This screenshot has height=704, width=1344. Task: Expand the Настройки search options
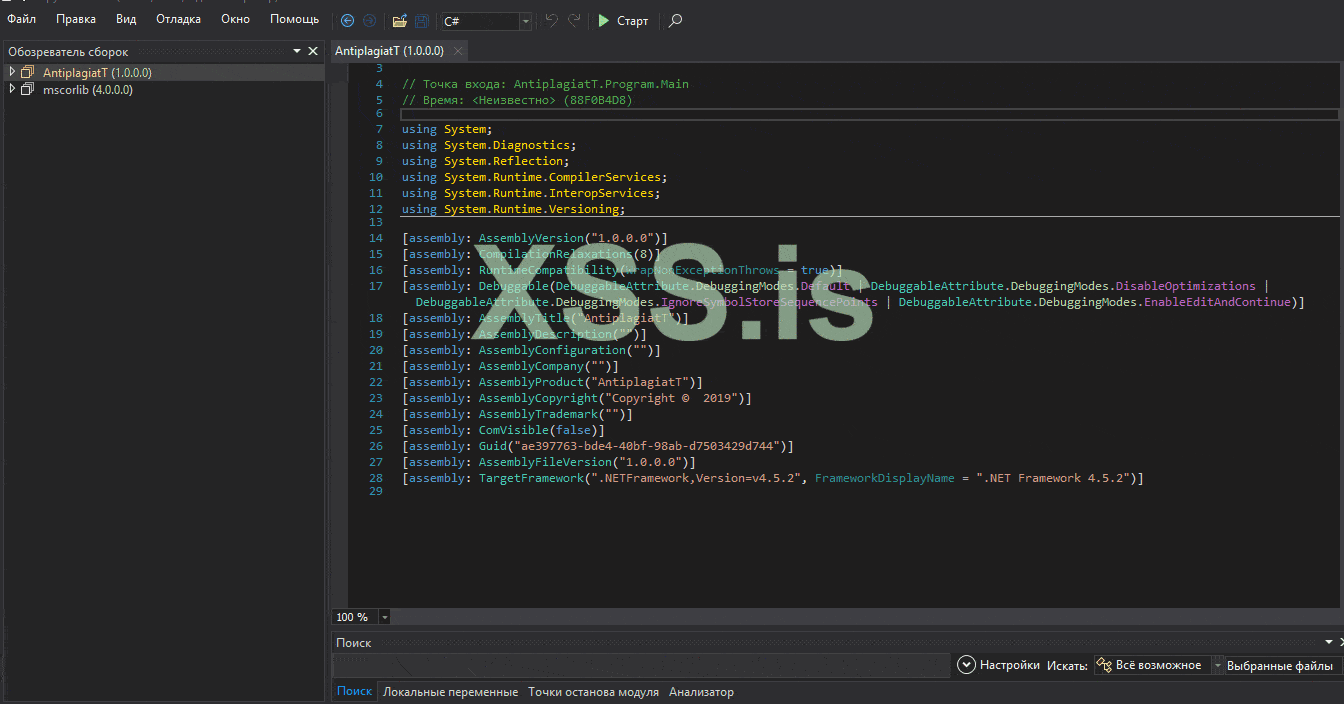(x=966, y=665)
